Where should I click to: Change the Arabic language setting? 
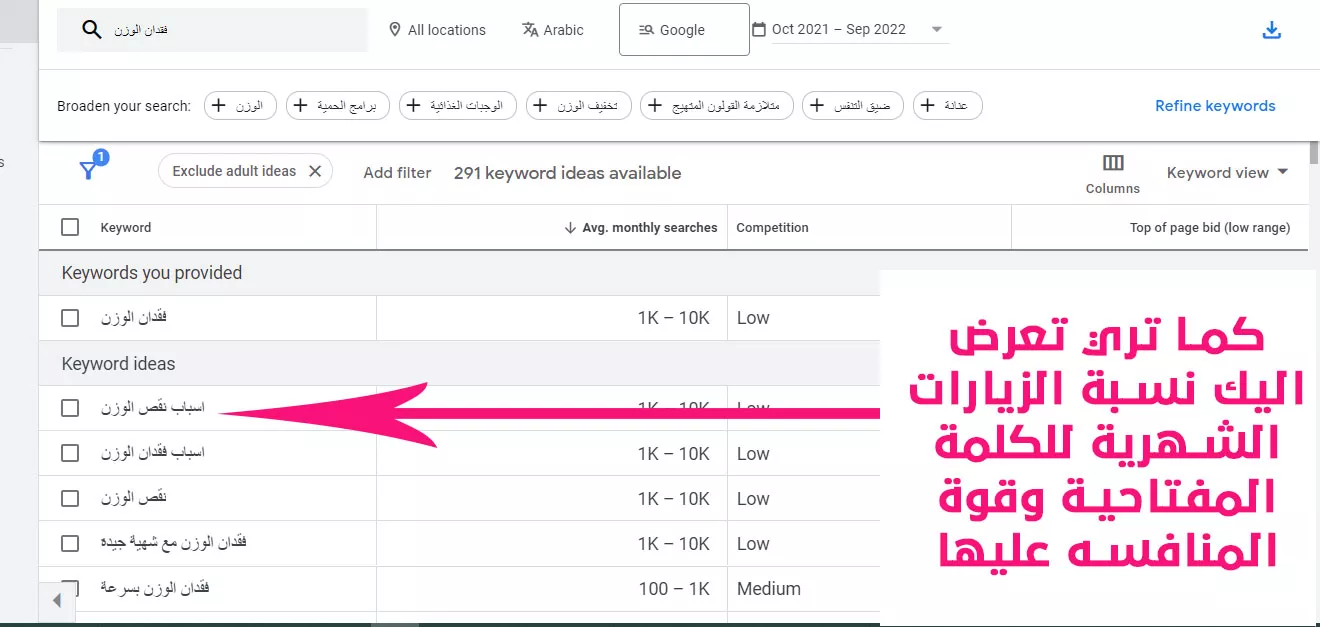[552, 30]
